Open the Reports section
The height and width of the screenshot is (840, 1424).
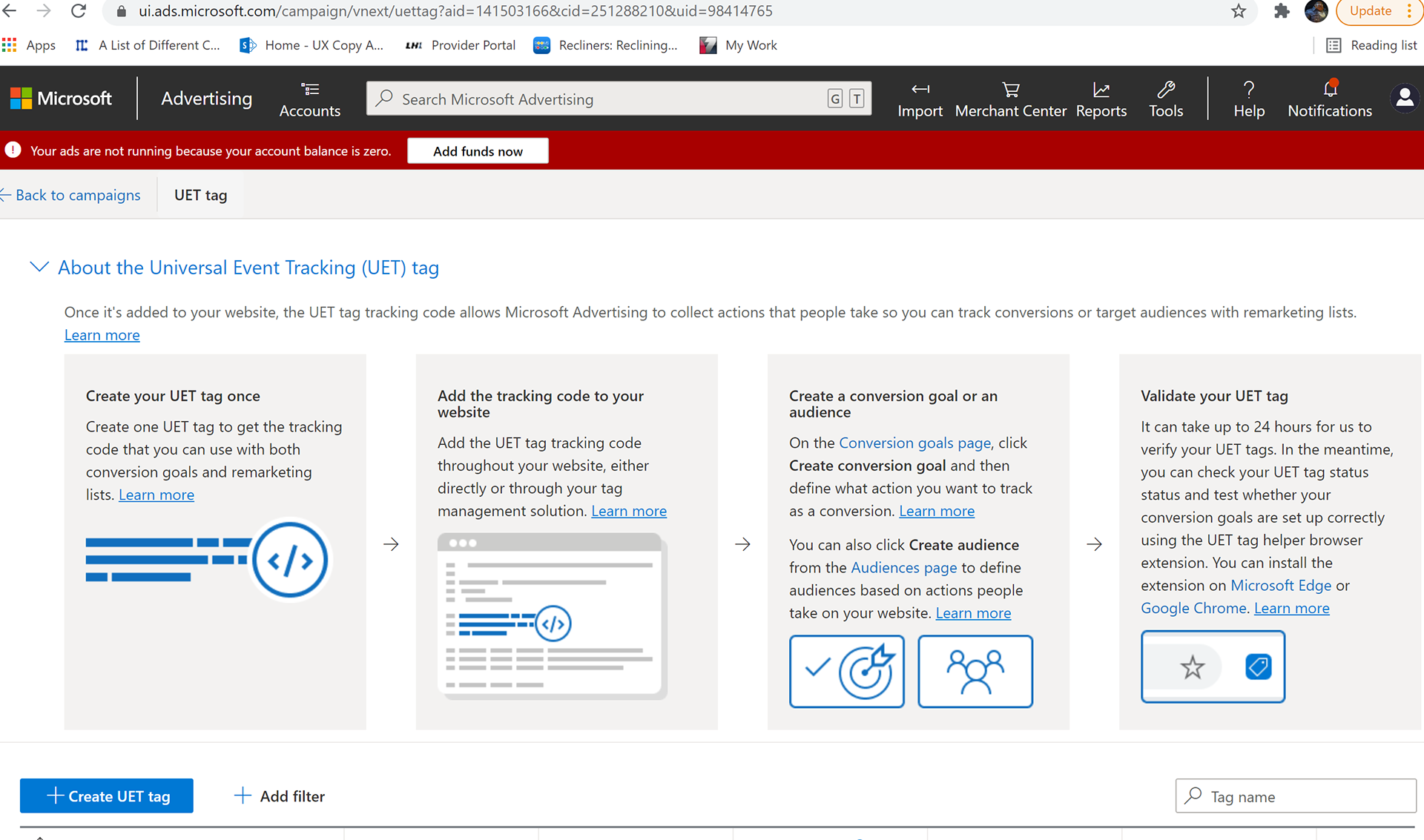pyautogui.click(x=1101, y=99)
